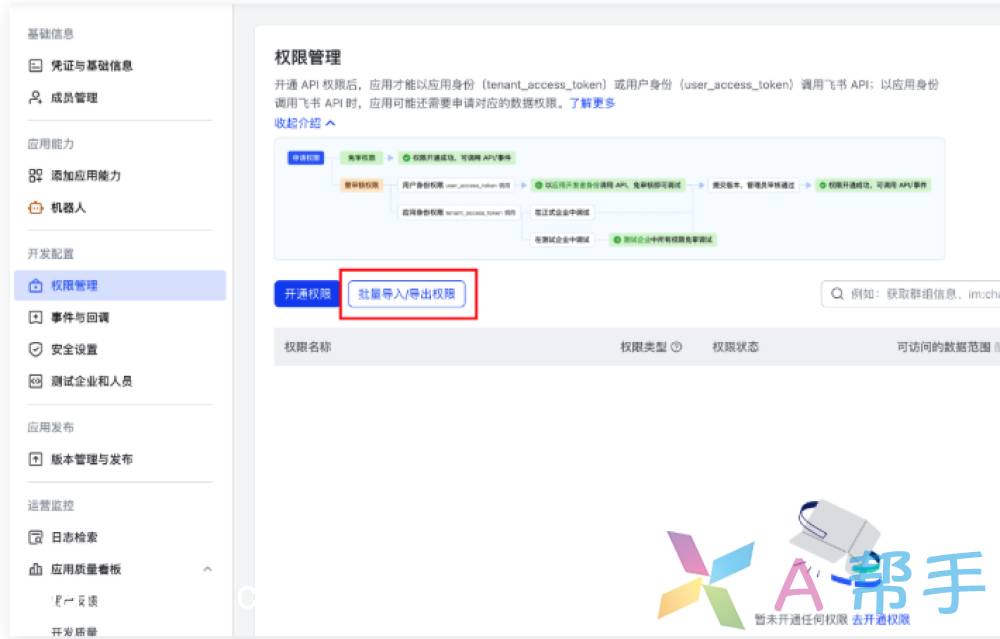Open 事件与回调 from the sidebar icon
This screenshot has height=639, width=1000.
pos(35,318)
